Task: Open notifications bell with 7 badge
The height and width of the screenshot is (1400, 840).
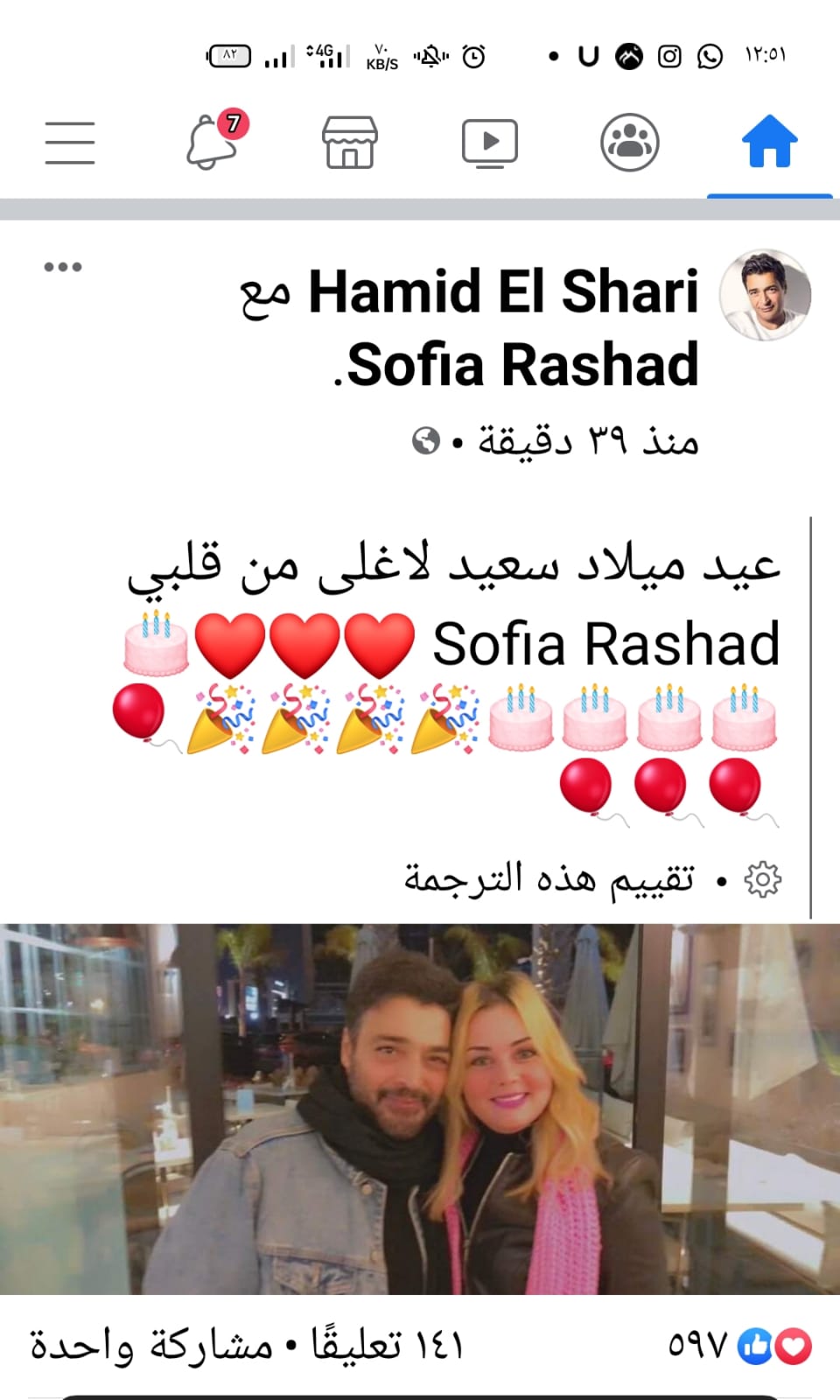Action: click(x=216, y=140)
